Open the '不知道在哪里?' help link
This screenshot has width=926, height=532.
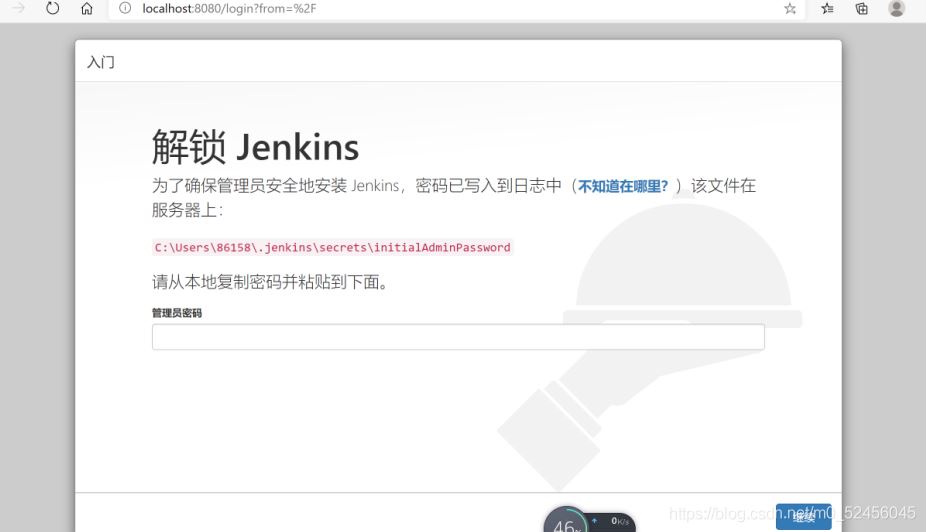[x=623, y=186]
